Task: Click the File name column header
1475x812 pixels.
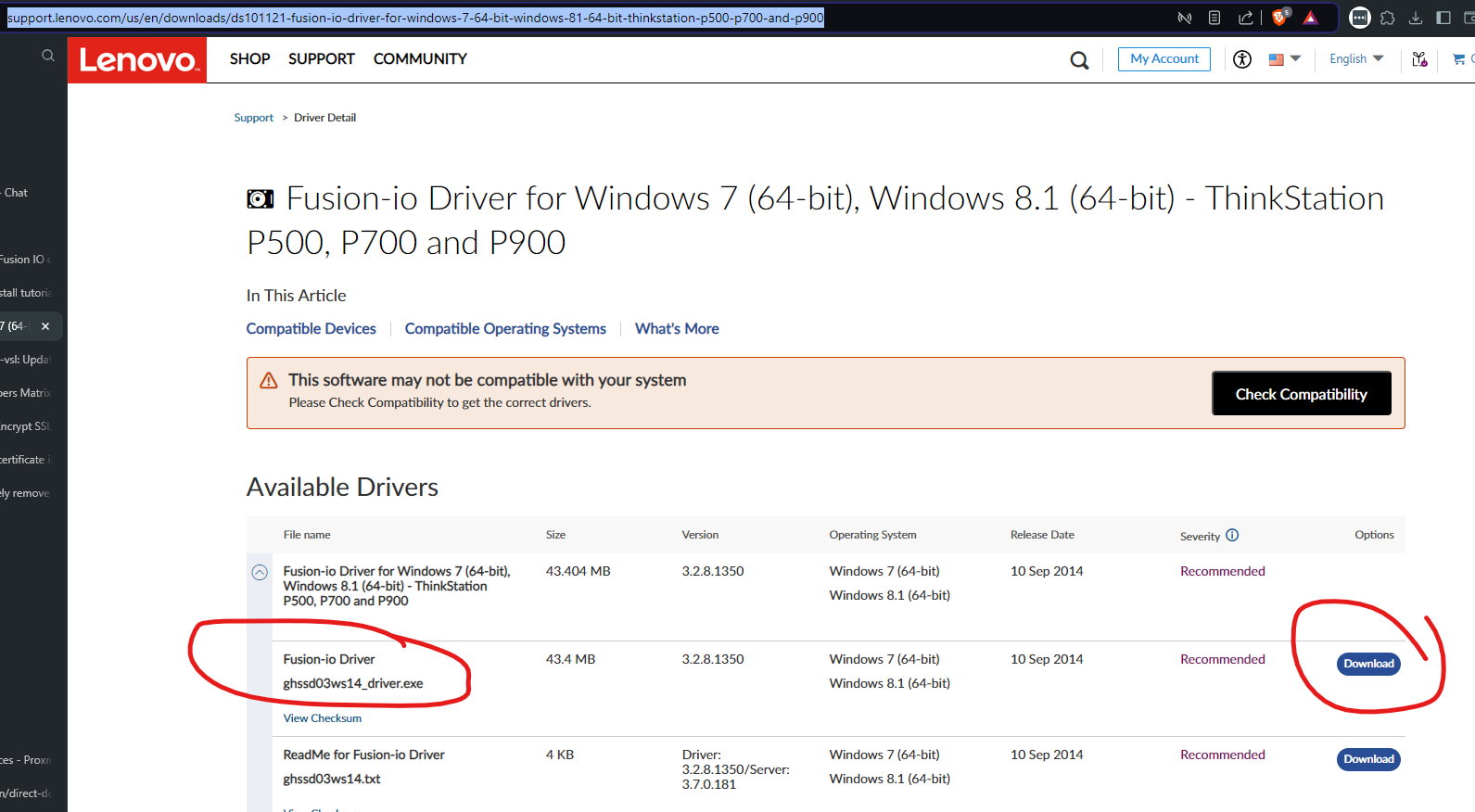Action: [307, 535]
